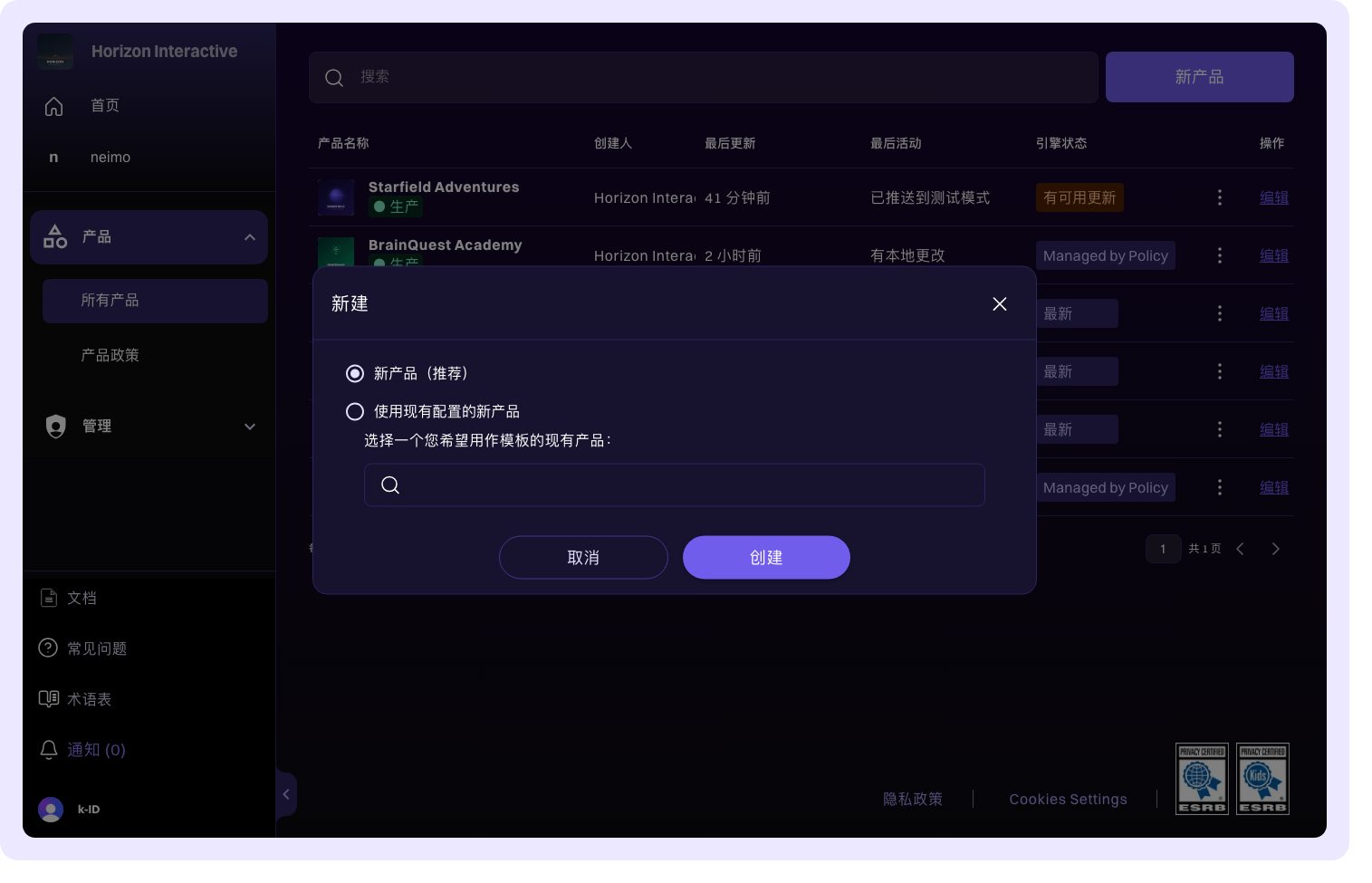This screenshot has height=883, width=1372.
Task: Click the 取消 button
Action: tap(583, 557)
